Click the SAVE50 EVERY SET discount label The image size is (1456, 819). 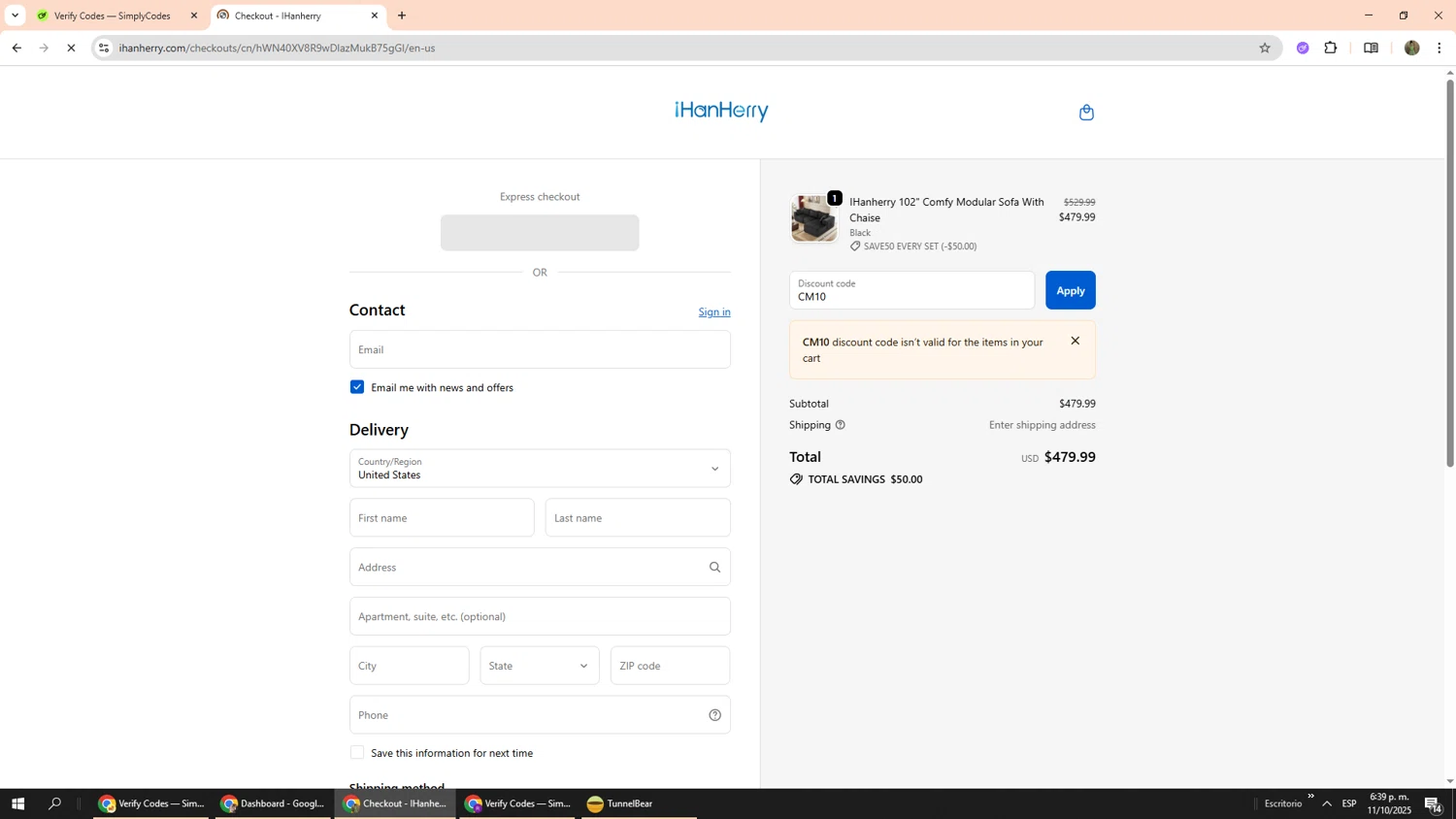click(920, 246)
